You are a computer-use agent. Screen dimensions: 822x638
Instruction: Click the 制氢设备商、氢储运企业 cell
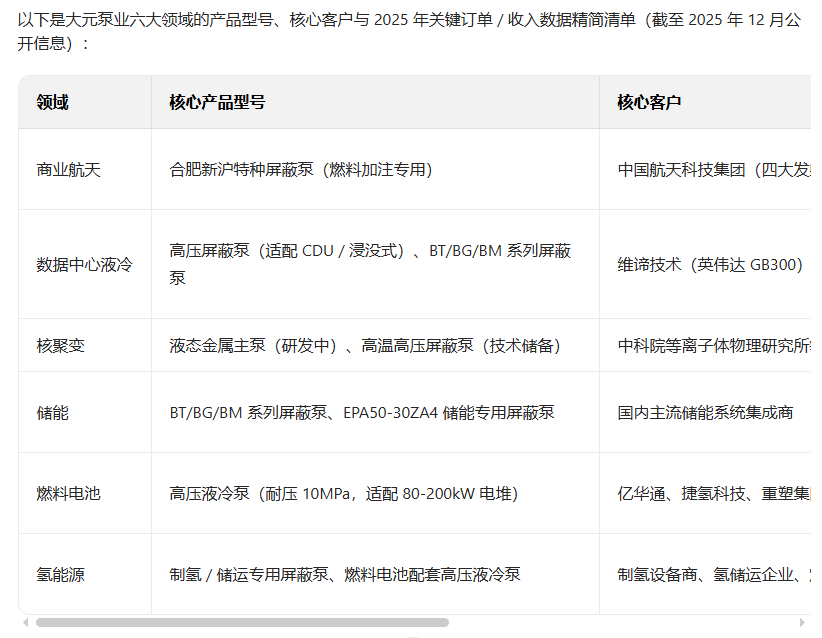[x=706, y=575]
